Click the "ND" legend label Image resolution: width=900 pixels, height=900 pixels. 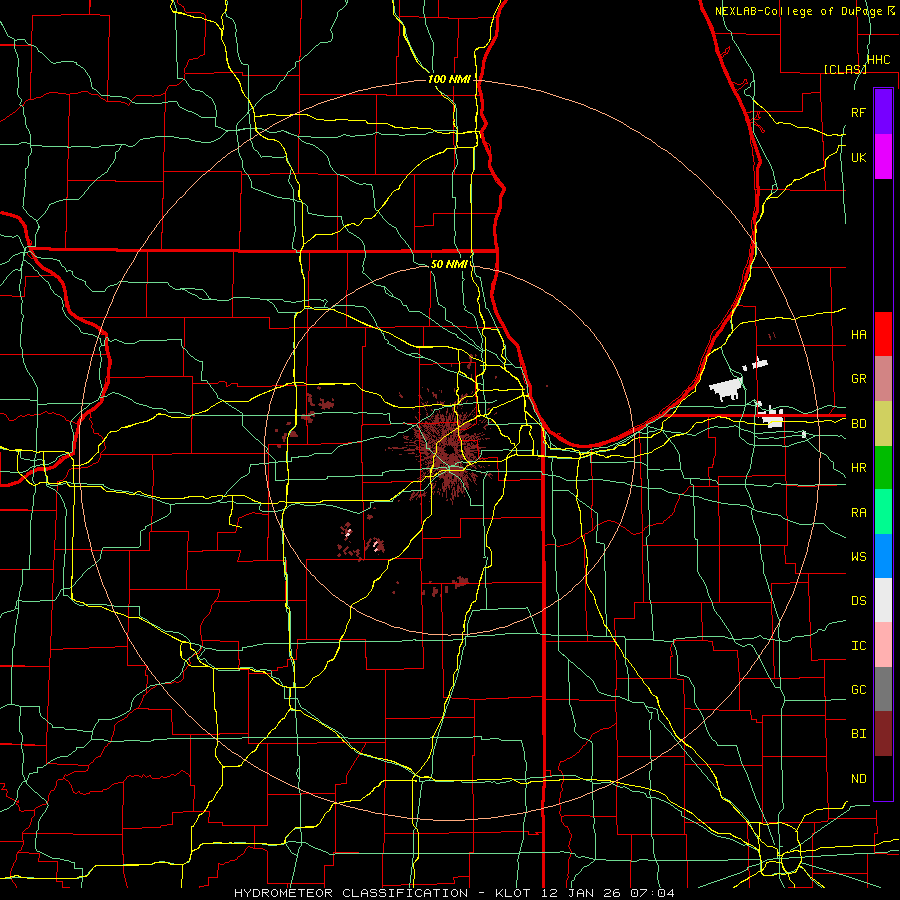pyautogui.click(x=859, y=779)
